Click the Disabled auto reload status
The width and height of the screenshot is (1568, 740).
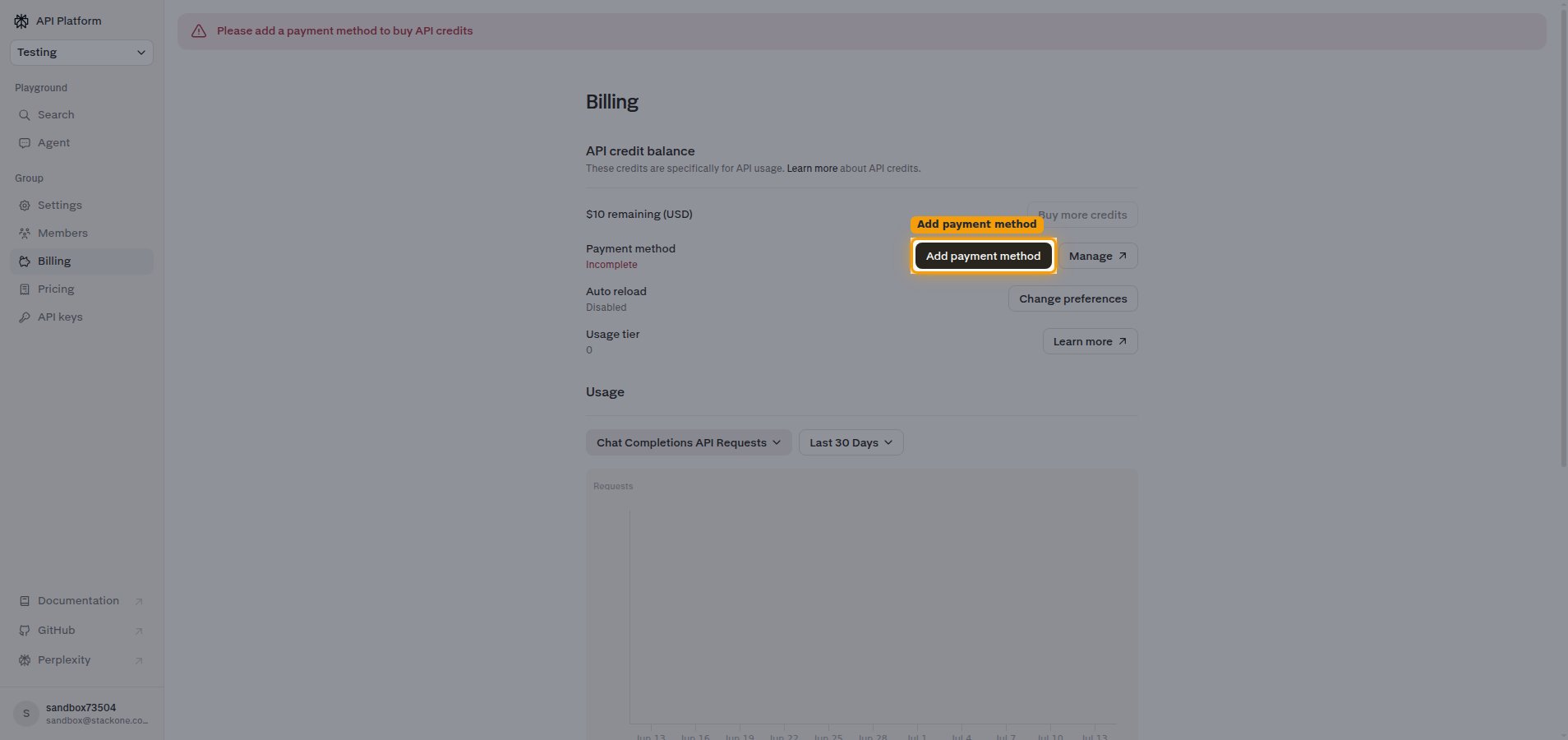[606, 308]
